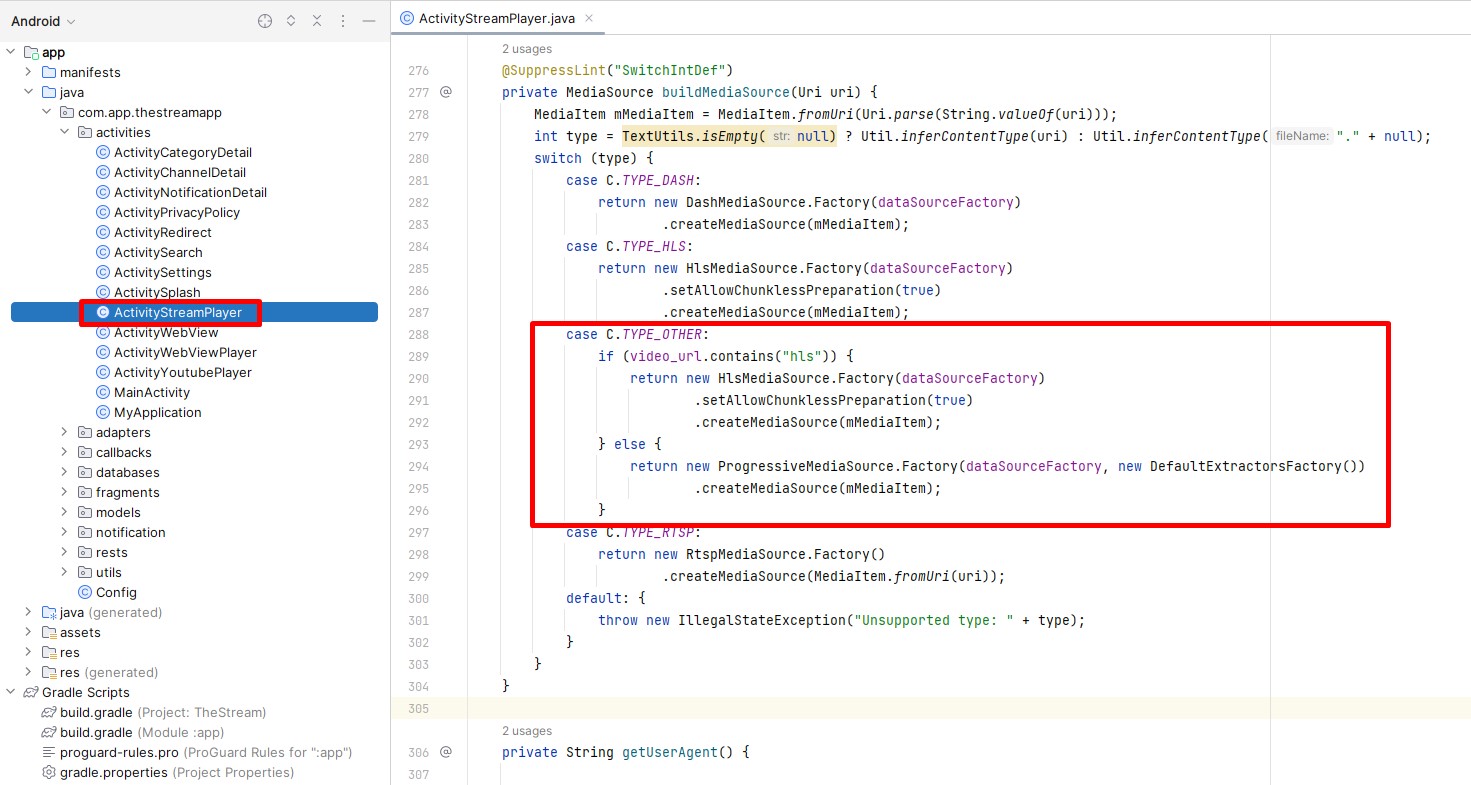Screen dimensions: 1471x785
Task: Select ActivitySplash class
Action: pos(157,292)
